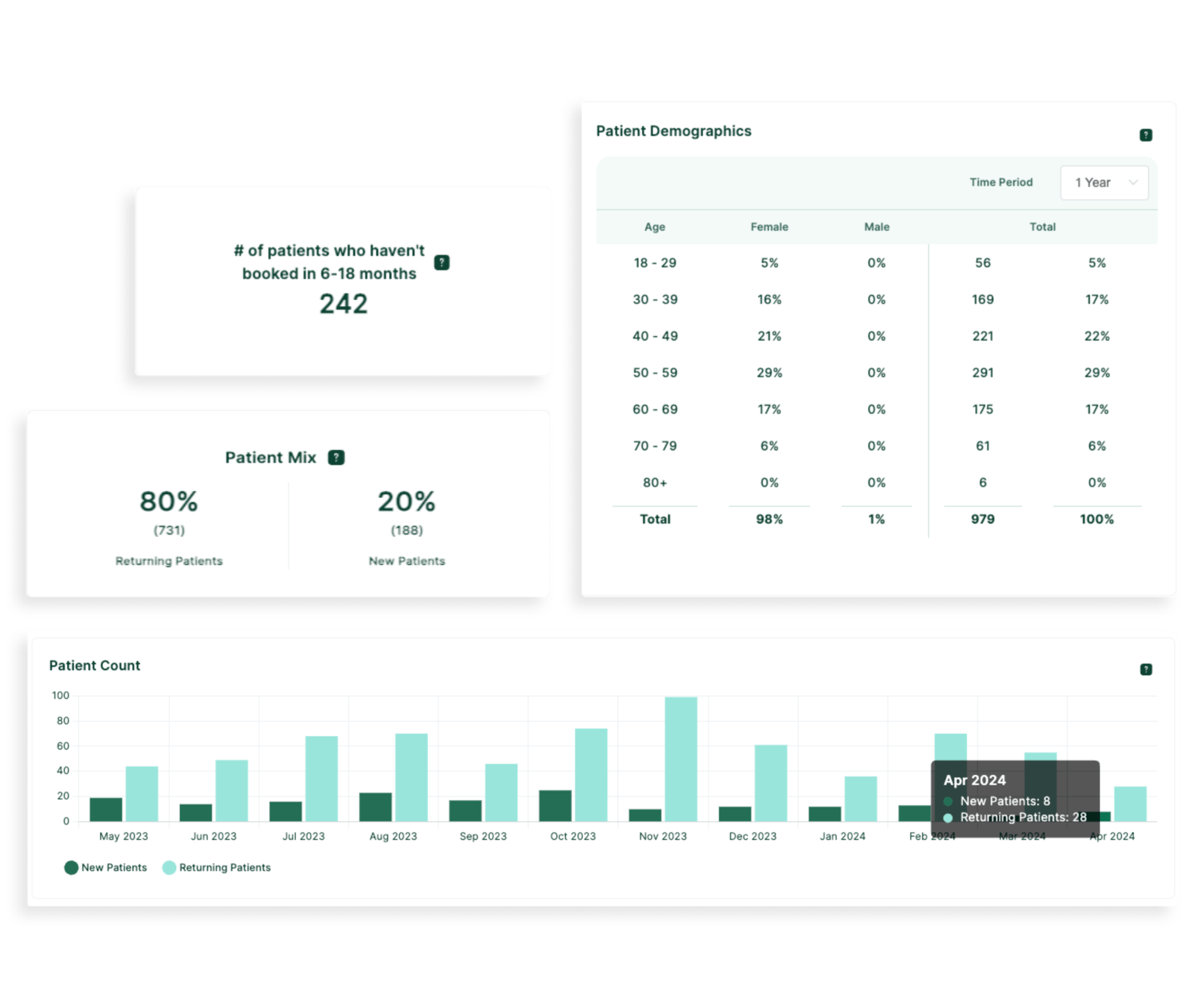Click help icon on Patient Demographics card
The width and height of the screenshot is (1204, 1005).
pyautogui.click(x=1145, y=135)
